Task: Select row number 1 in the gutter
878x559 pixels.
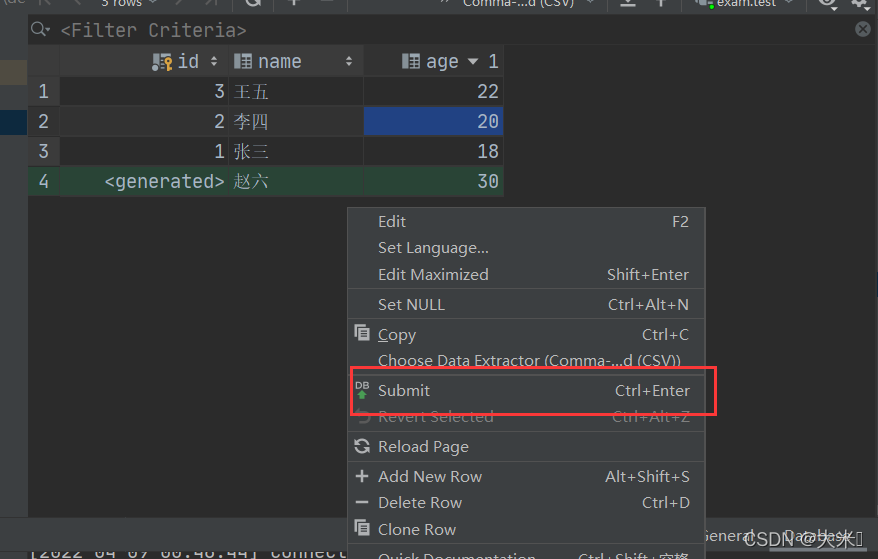Action: [x=44, y=91]
